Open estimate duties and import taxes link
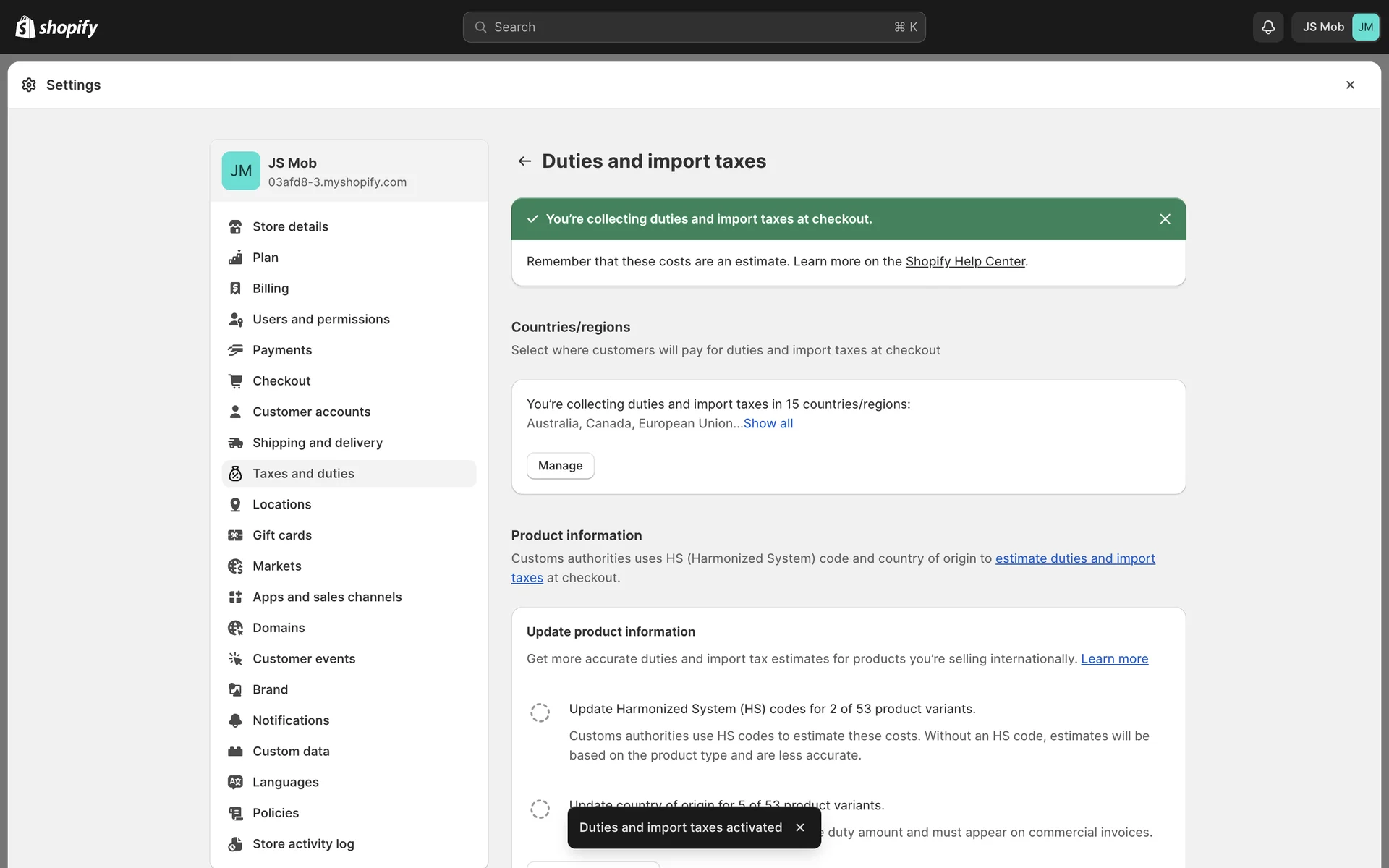Screen dimensions: 1389x868 (x=1074, y=558)
